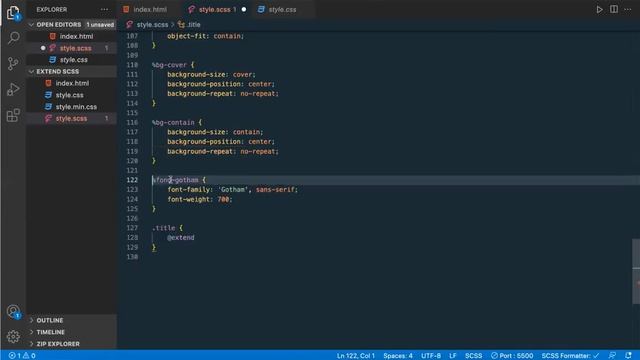640x360 pixels.
Task: Click 'Gotham' font-family value on line 123
Action: 233,190
